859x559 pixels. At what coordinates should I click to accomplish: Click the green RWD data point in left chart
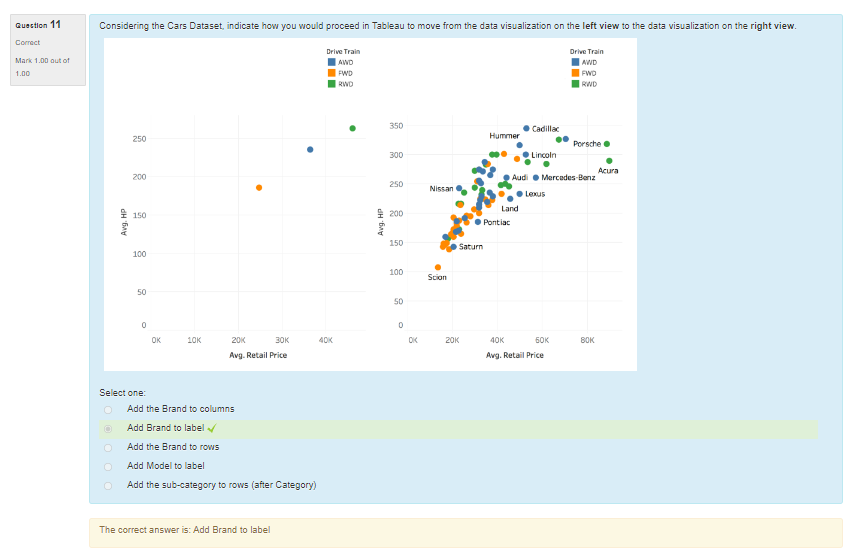[x=352, y=128]
